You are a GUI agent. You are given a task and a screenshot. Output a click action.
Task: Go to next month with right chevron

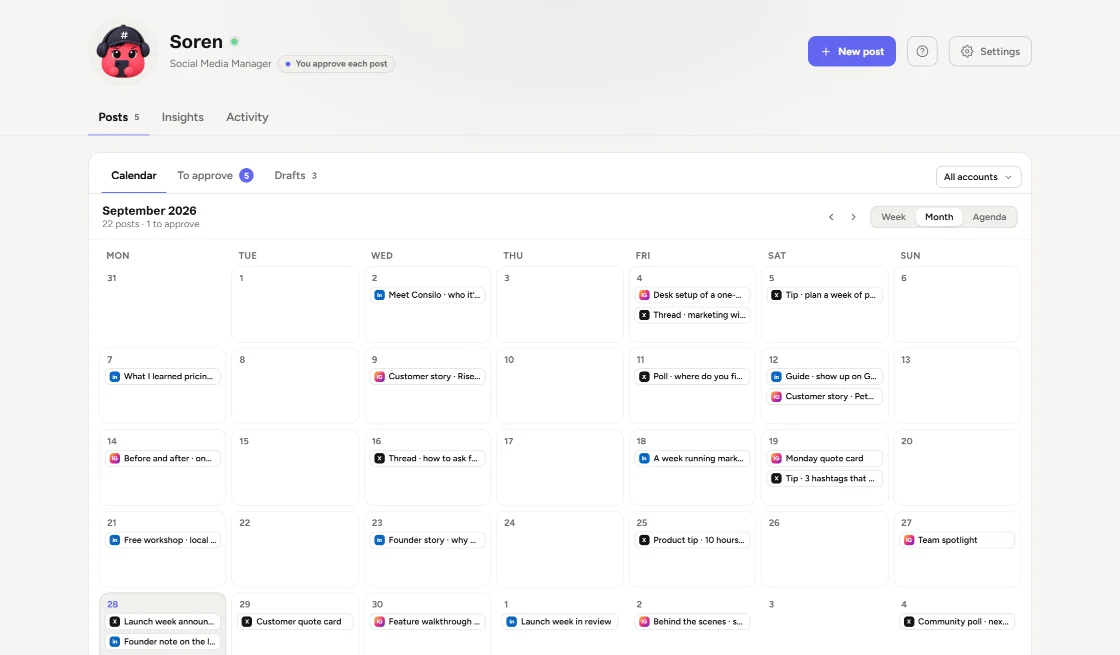[x=853, y=217]
